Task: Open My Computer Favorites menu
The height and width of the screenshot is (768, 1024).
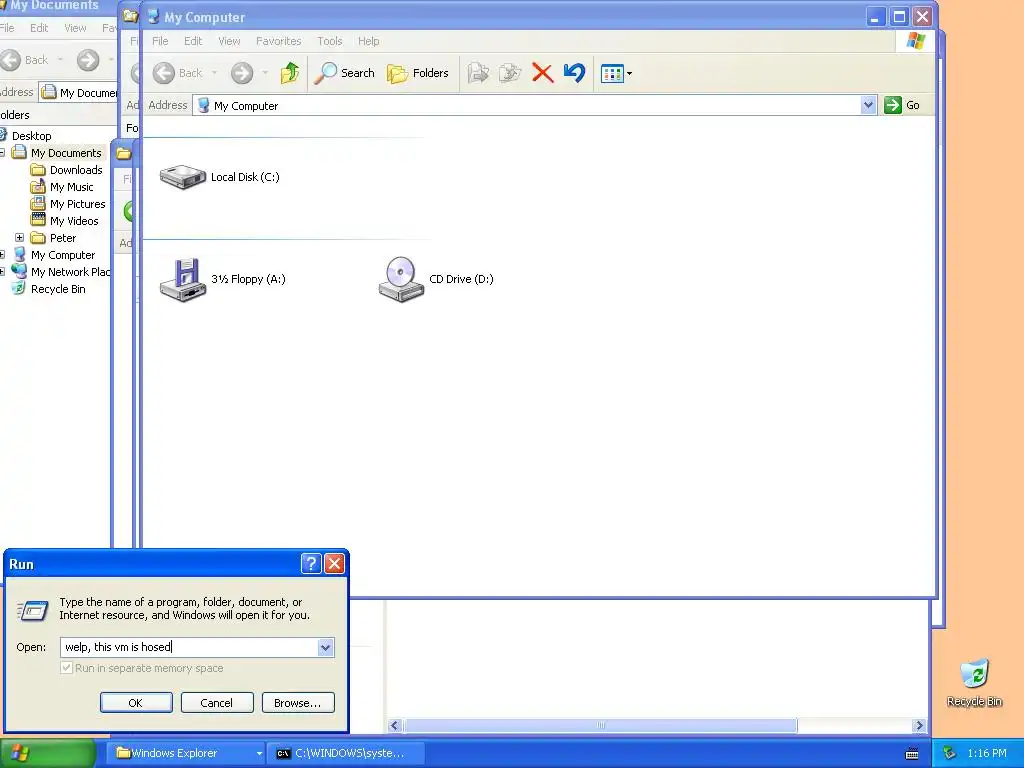Action: click(x=279, y=40)
